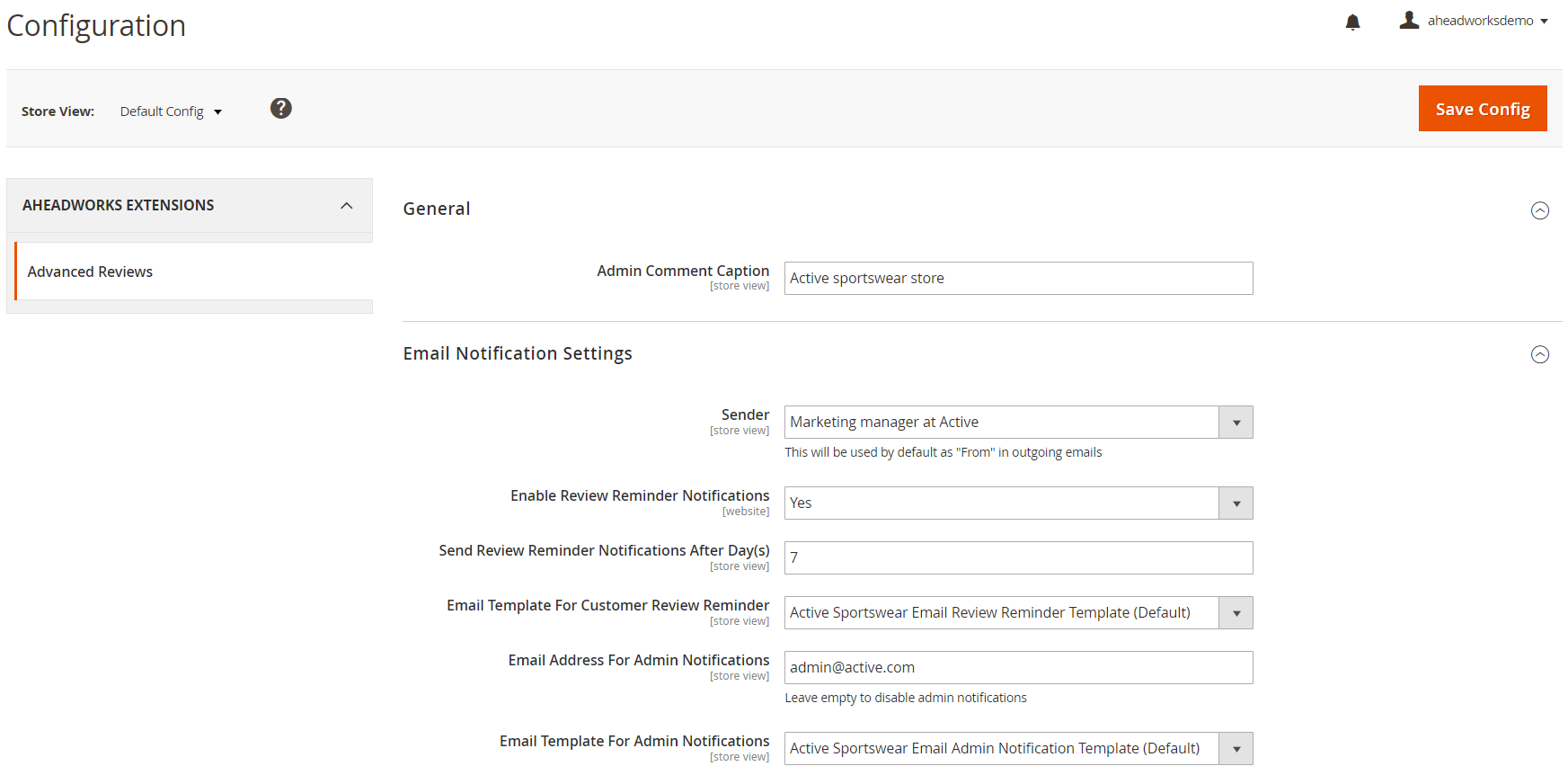Open Email Template For Admin Notifications dropdown

pyautogui.click(x=1018, y=749)
